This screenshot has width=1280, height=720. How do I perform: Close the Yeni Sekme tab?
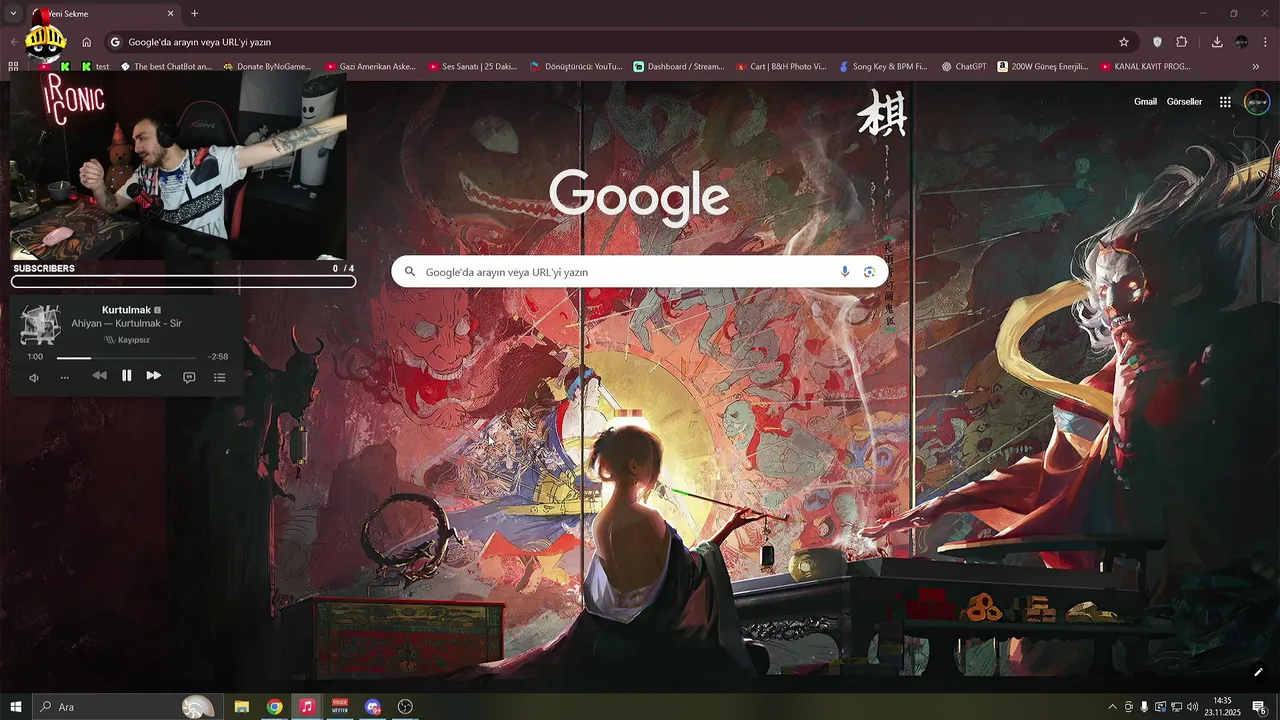click(170, 14)
